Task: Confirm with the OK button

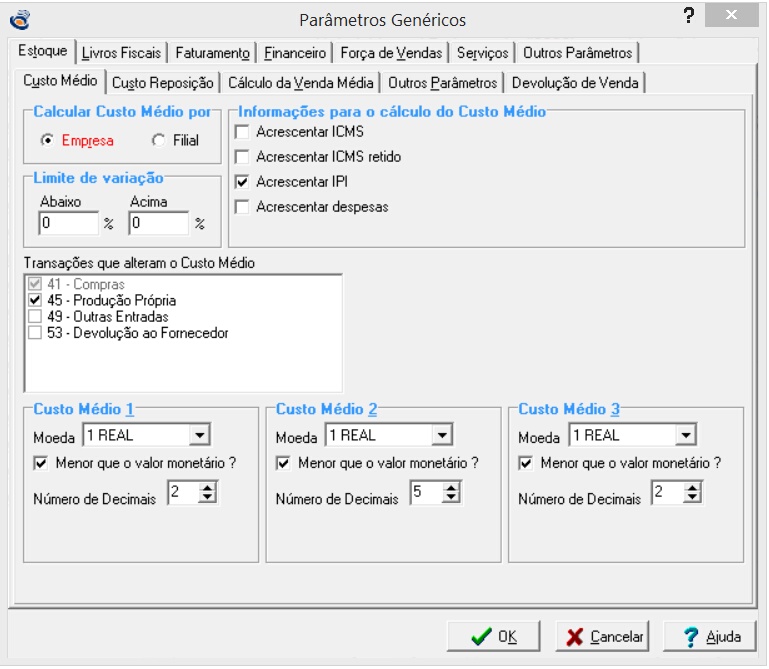Action: pyautogui.click(x=493, y=637)
